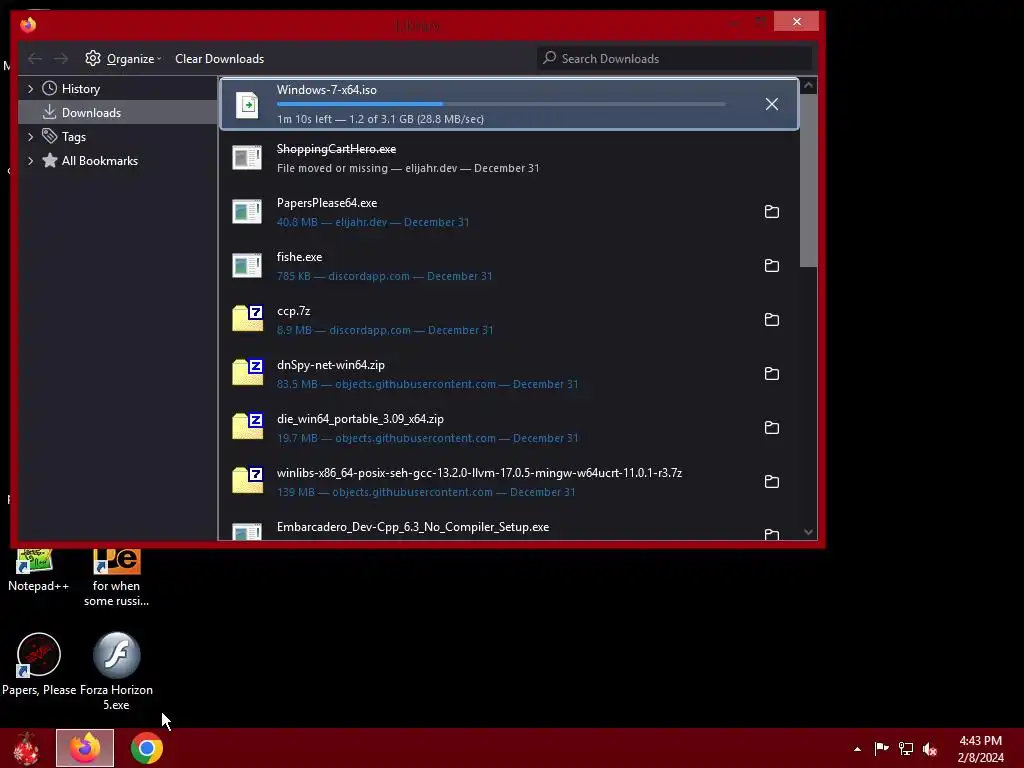The width and height of the screenshot is (1024, 768).
Task: Show fishe.exe in its folder
Action: point(771,266)
